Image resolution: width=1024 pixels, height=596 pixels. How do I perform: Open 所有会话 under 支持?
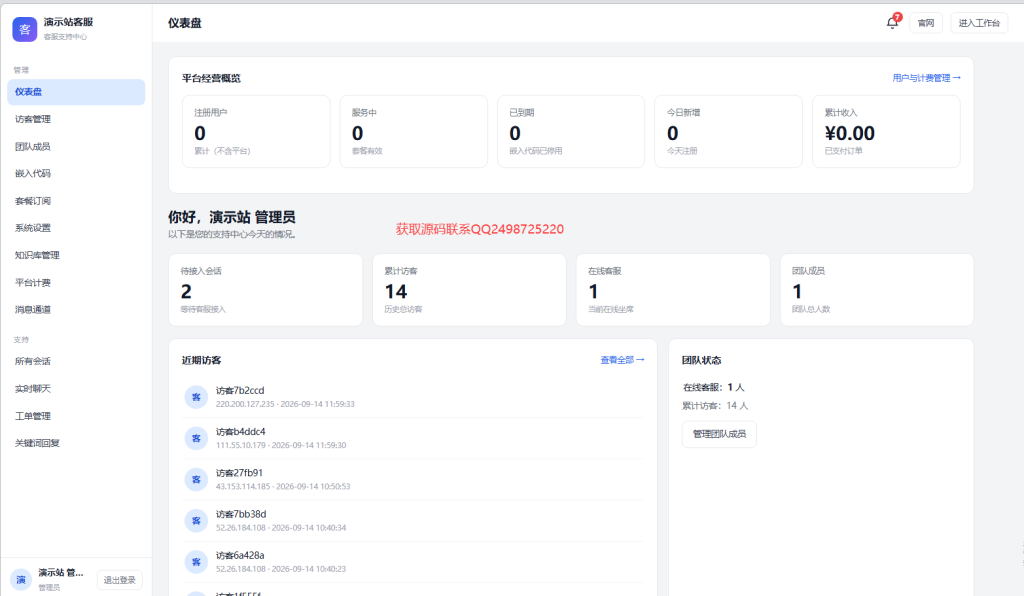[x=76, y=362]
